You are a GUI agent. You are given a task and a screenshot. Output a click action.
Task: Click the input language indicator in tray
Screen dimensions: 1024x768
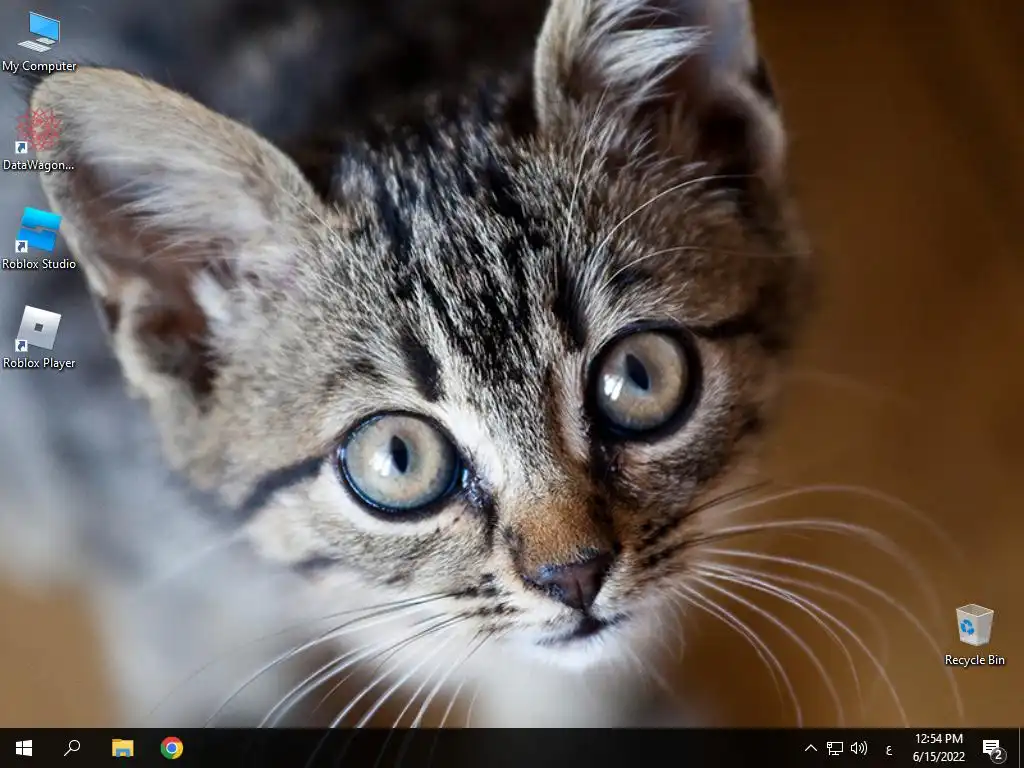coord(888,750)
